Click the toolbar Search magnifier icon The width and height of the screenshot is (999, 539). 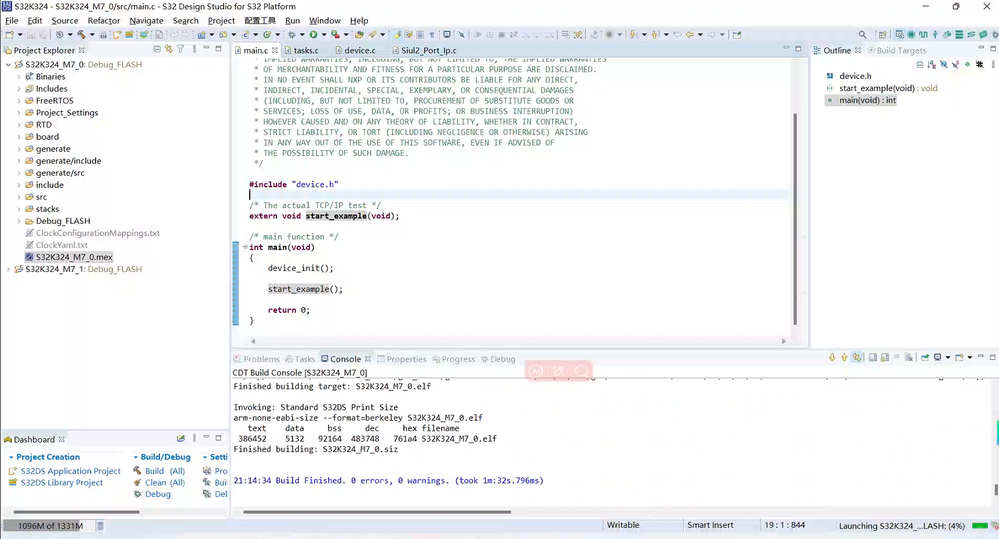click(862, 34)
